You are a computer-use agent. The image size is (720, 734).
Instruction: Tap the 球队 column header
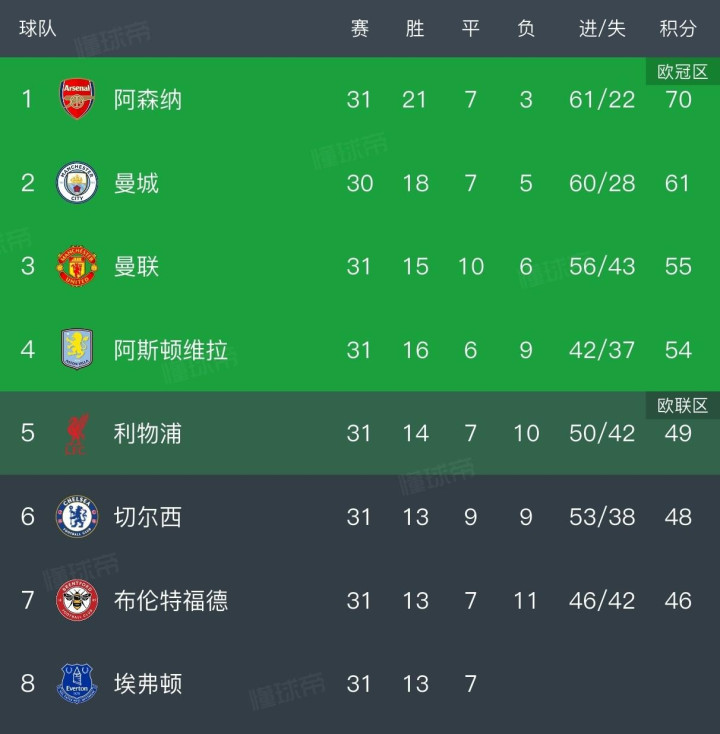38,29
